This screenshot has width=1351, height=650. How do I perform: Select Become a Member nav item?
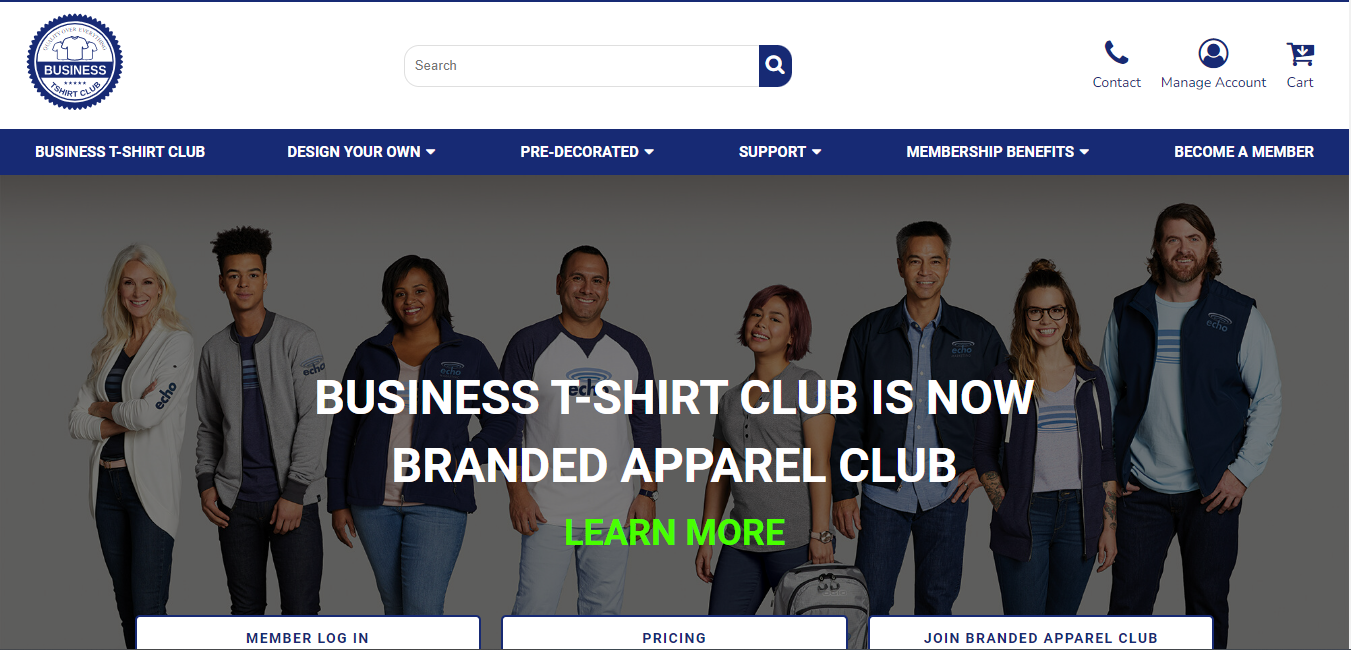click(1244, 152)
